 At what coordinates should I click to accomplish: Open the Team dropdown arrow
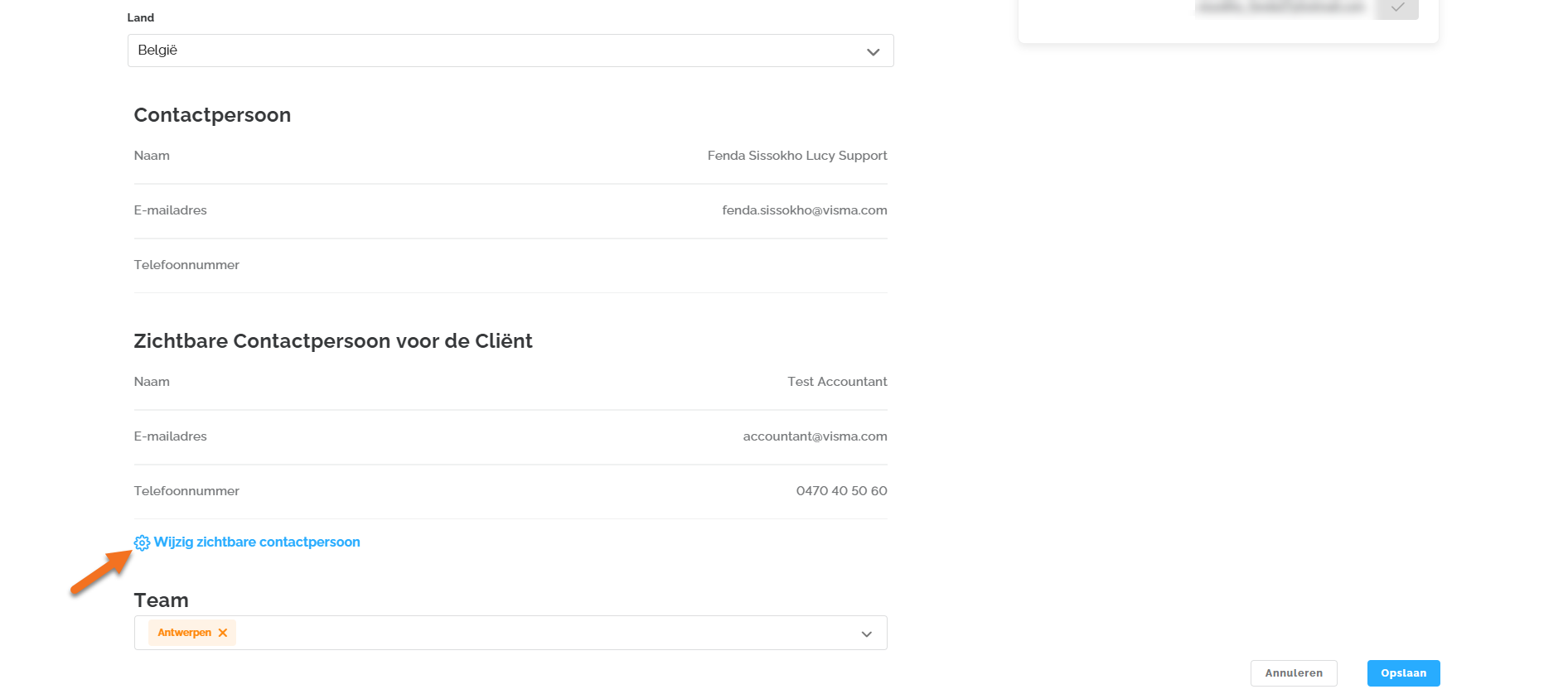(866, 634)
